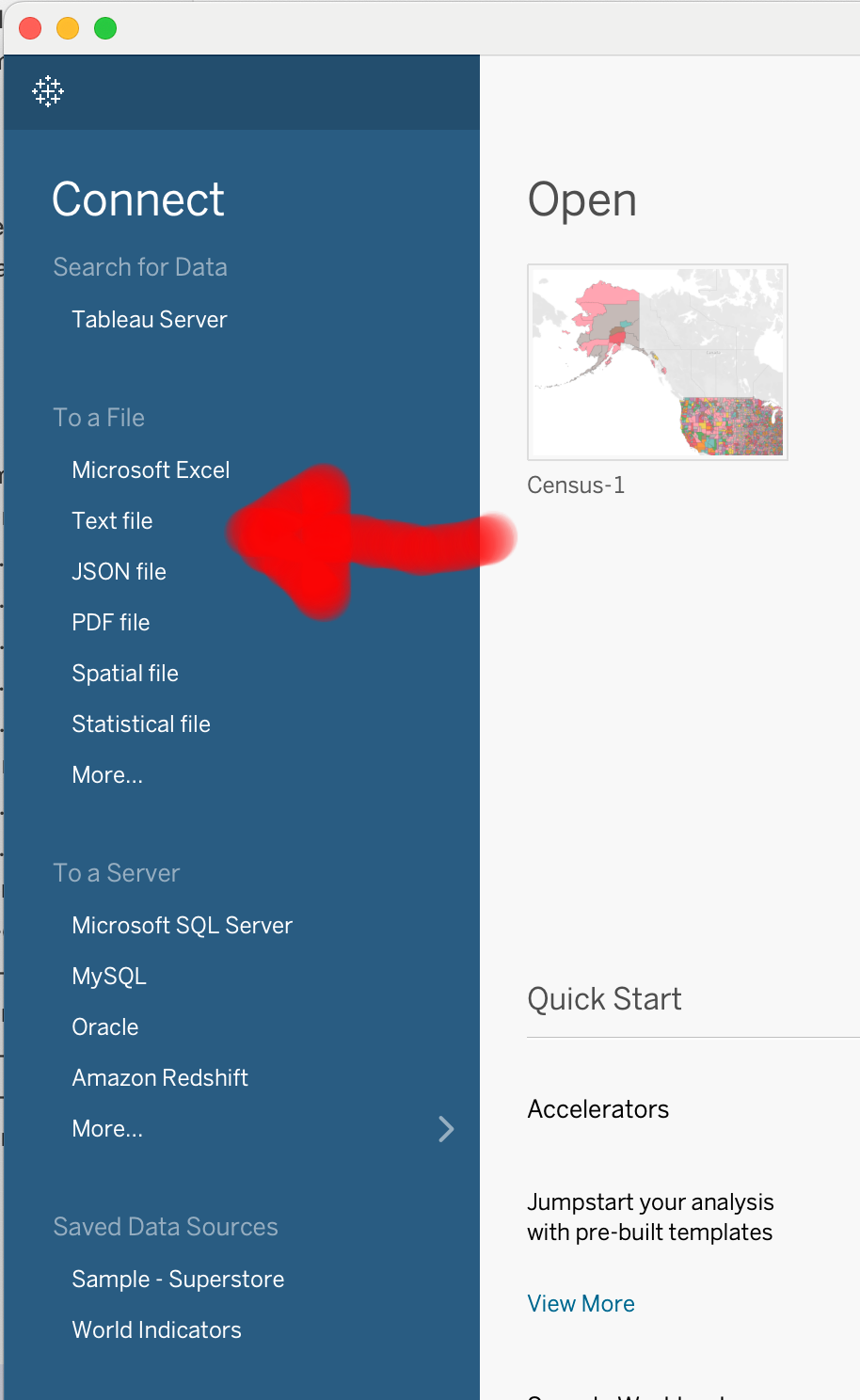Connect to a JSON file

(x=119, y=572)
